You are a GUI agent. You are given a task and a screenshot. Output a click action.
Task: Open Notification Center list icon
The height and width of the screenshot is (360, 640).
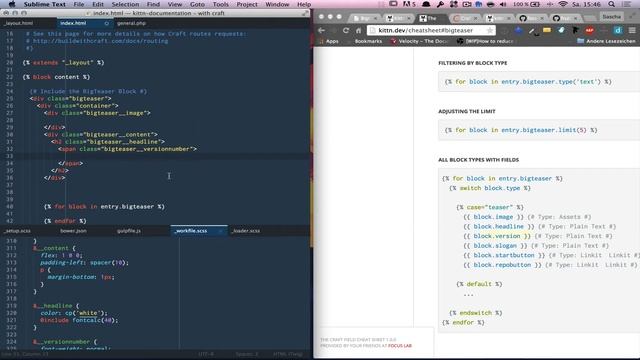coord(627,4)
